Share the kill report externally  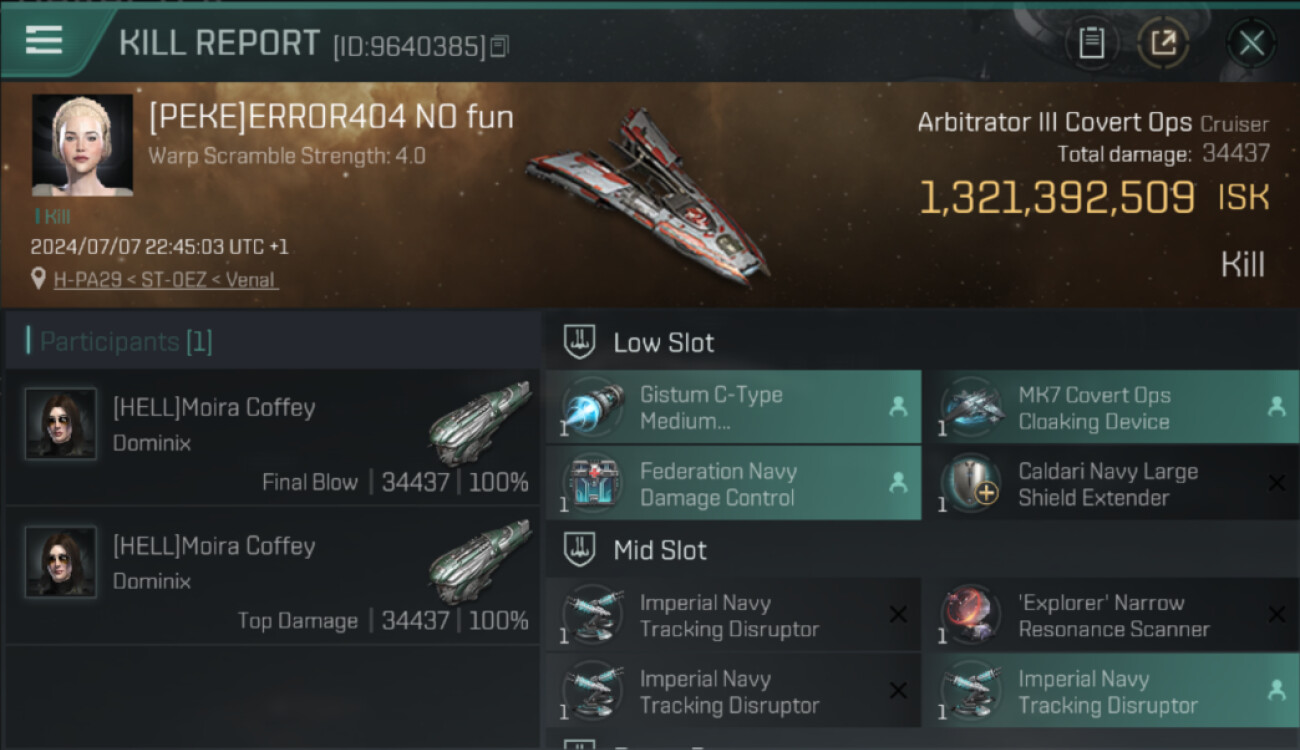click(x=1163, y=43)
